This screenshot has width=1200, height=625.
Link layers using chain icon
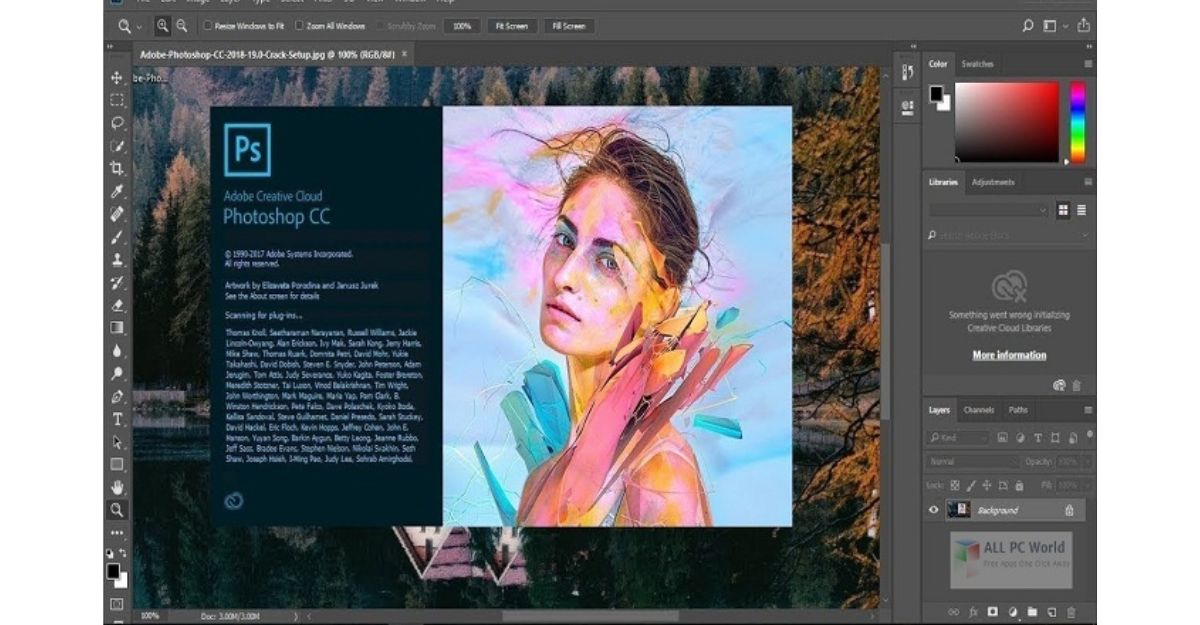[953, 611]
